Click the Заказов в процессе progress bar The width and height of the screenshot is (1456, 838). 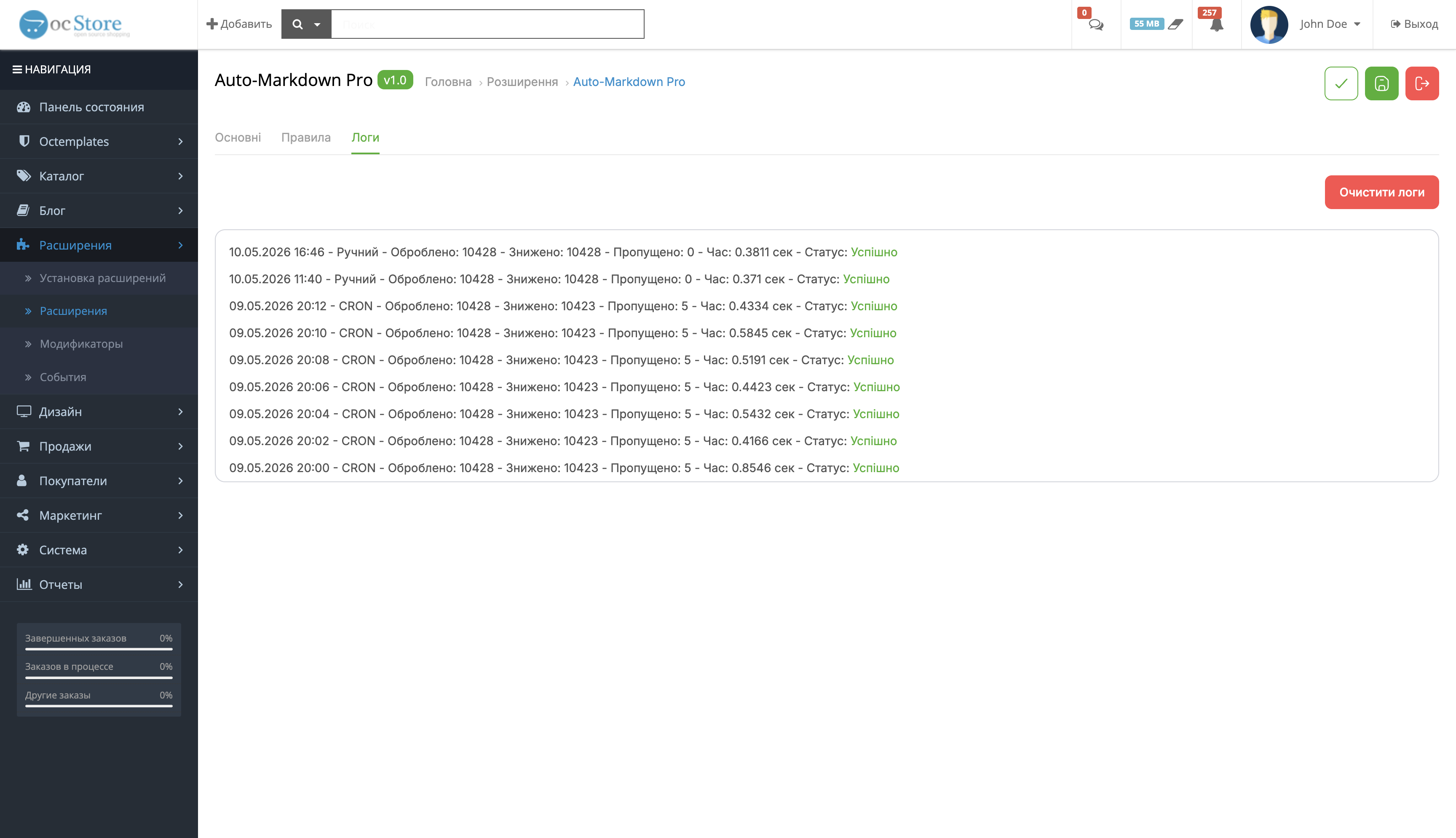99,677
